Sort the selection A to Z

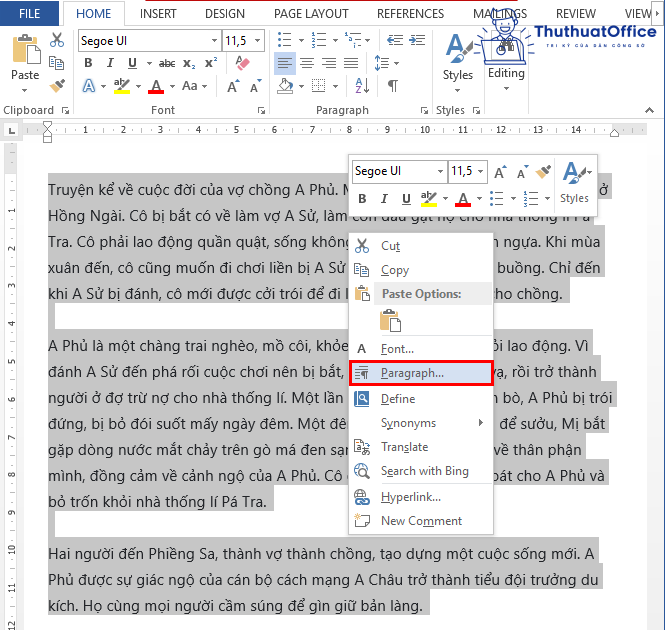click(362, 86)
